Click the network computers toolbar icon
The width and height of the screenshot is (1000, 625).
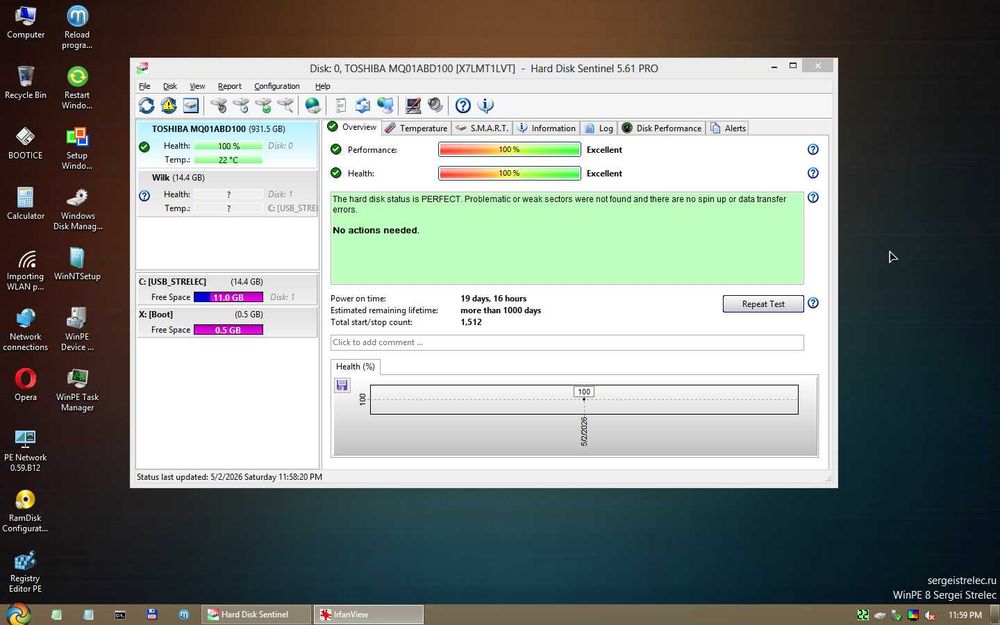coord(385,105)
